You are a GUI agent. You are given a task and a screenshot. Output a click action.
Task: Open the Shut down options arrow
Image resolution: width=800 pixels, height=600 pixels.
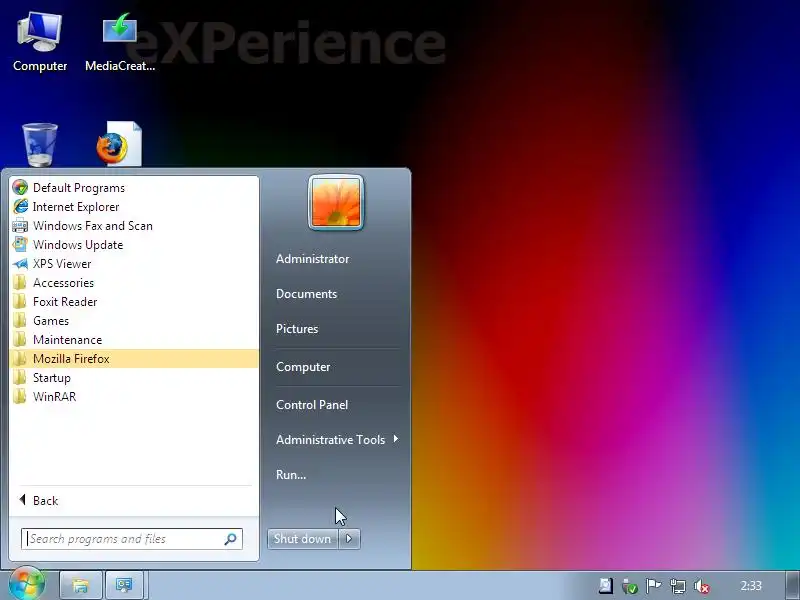tap(349, 539)
